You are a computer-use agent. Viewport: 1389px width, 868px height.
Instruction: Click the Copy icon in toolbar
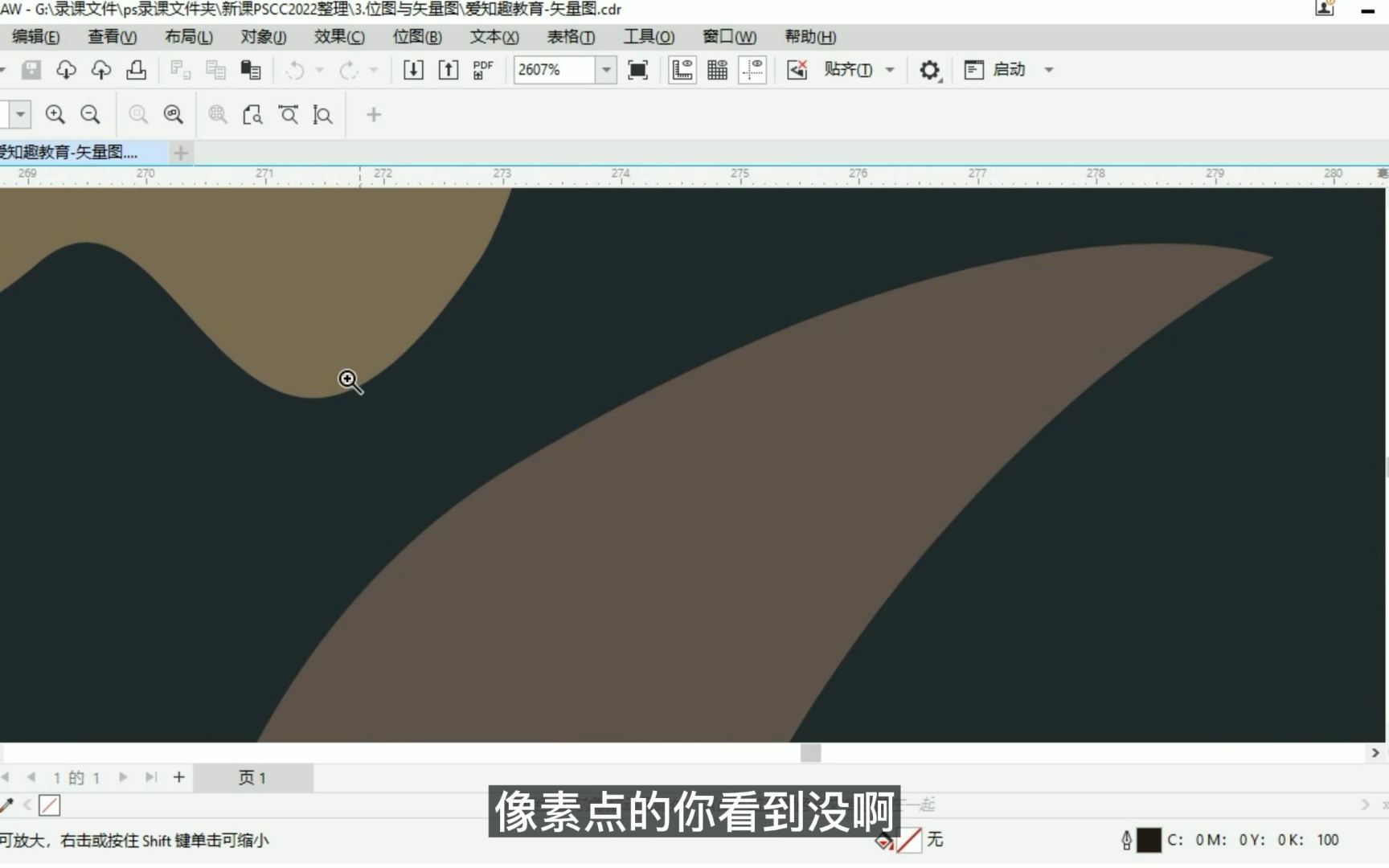pos(215,70)
